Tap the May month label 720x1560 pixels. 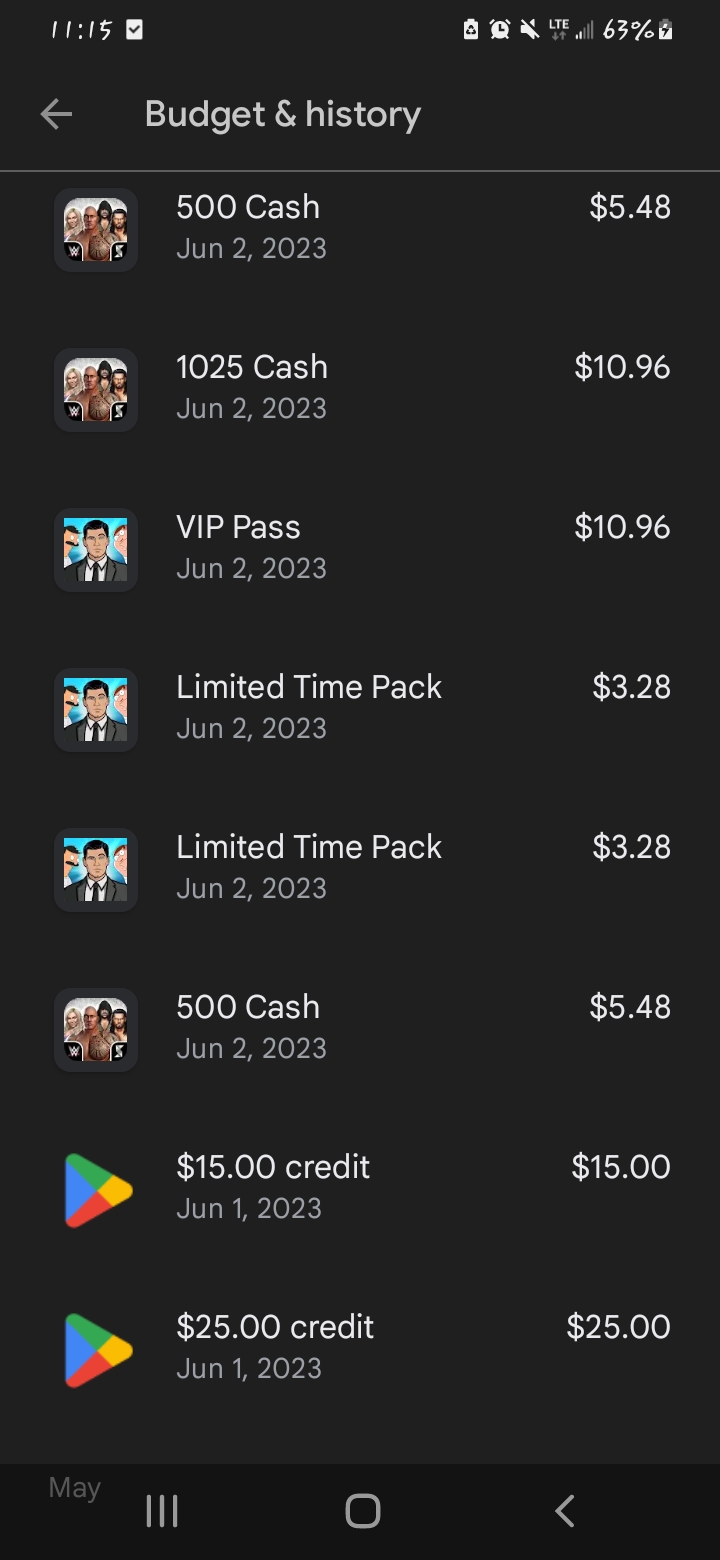(75, 1488)
